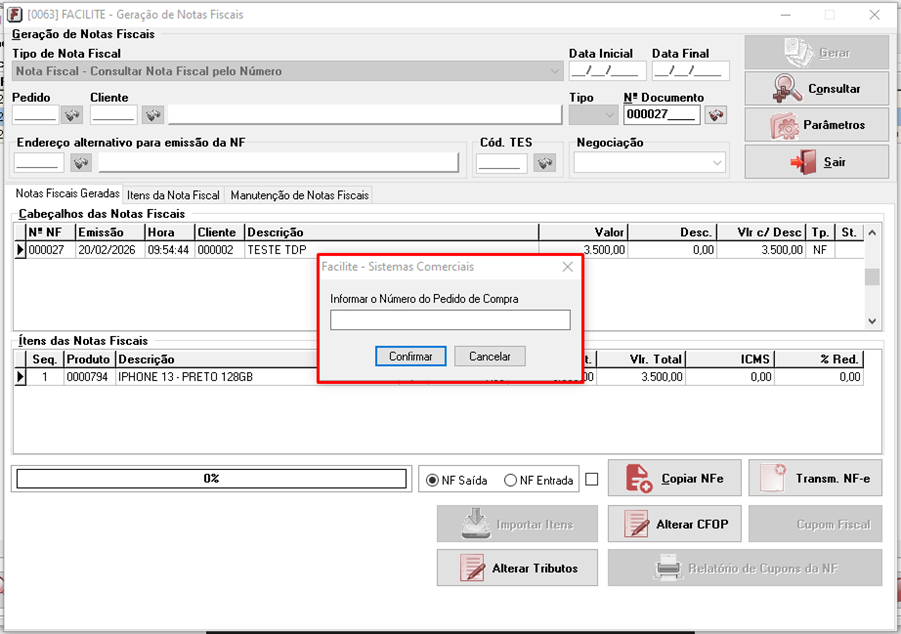The width and height of the screenshot is (901, 634).
Task: Expand the Tipo de Nota Fiscal dropdown
Action: pos(555,71)
